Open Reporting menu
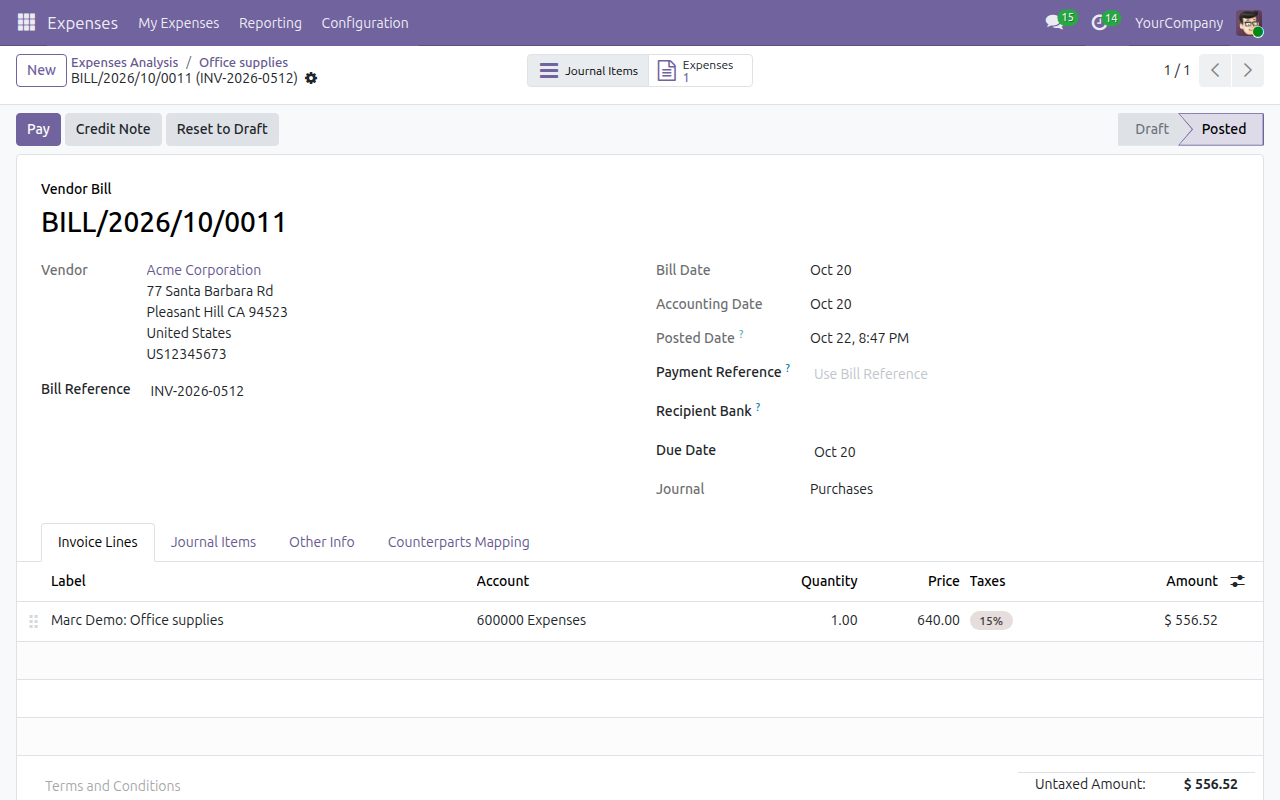The height and width of the screenshot is (800, 1280). tap(270, 22)
